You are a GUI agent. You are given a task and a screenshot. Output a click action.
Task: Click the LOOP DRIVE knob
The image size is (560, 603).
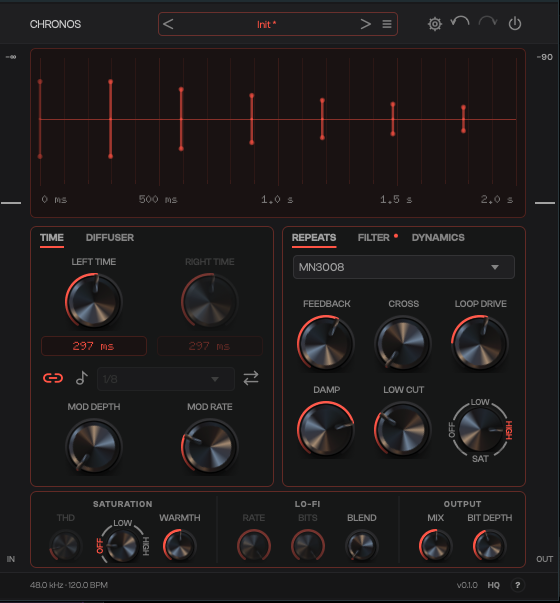click(x=480, y=343)
